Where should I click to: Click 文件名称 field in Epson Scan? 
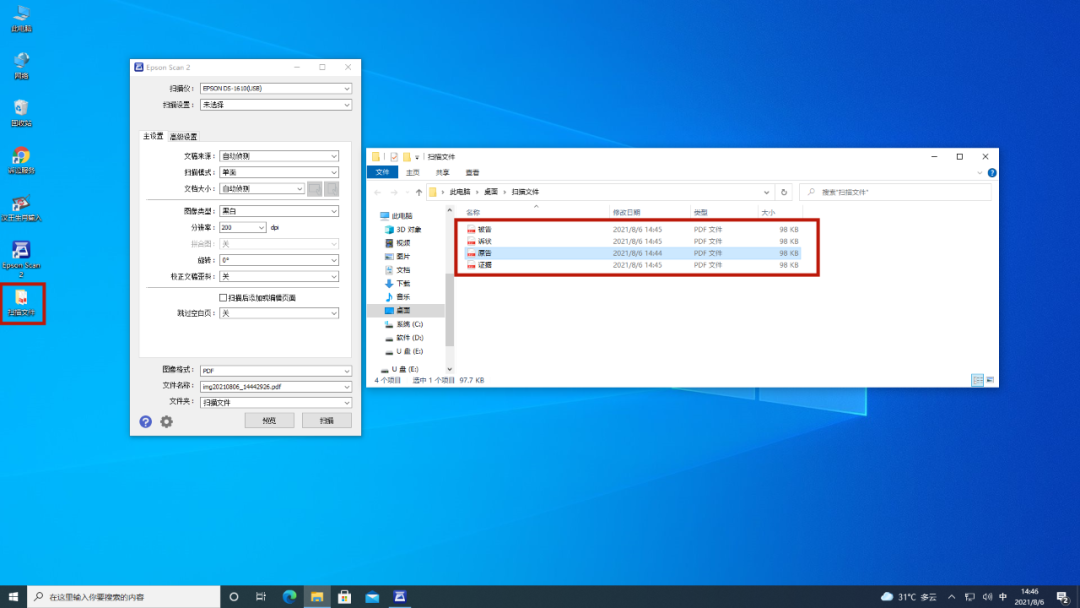tap(276, 387)
